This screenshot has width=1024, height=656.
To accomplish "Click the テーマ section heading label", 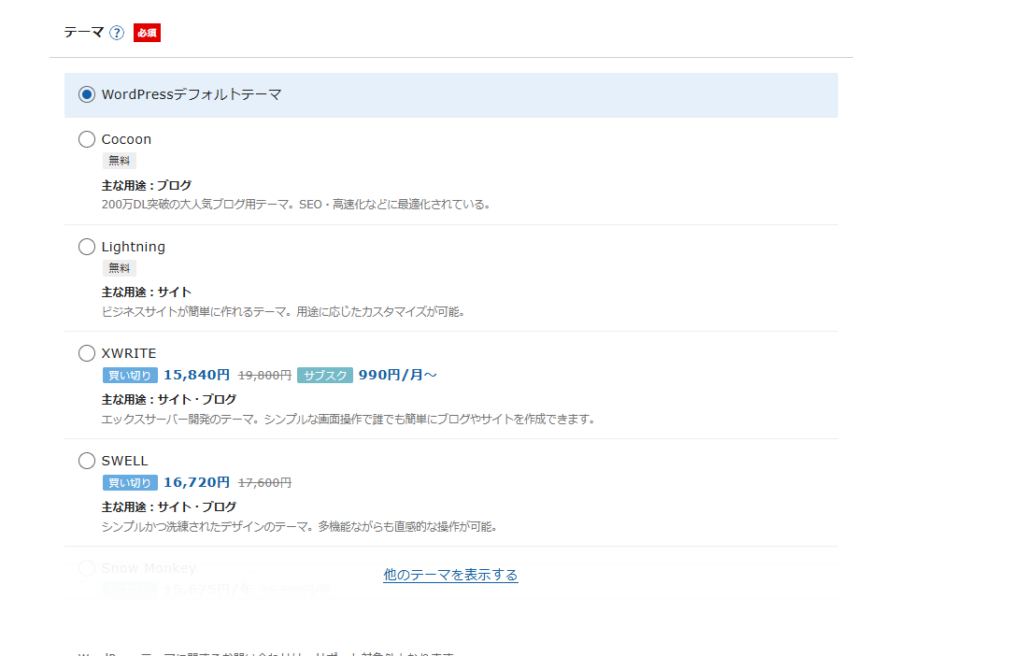I will click(x=84, y=33).
